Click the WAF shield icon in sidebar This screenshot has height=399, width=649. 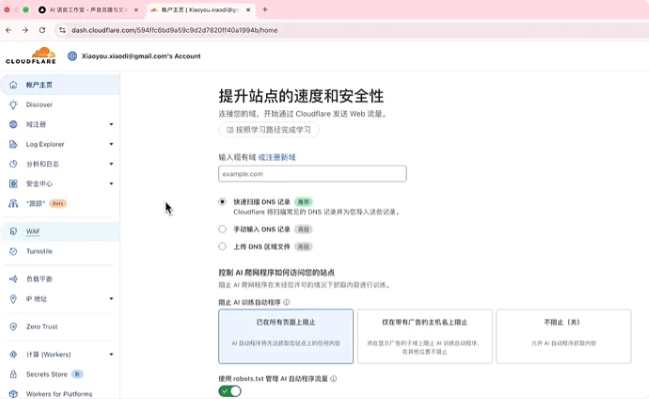click(13, 231)
